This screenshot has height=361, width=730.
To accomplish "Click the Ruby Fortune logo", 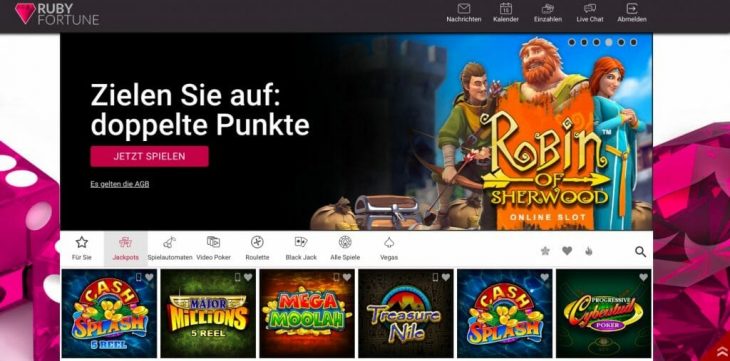I will pyautogui.click(x=56, y=14).
